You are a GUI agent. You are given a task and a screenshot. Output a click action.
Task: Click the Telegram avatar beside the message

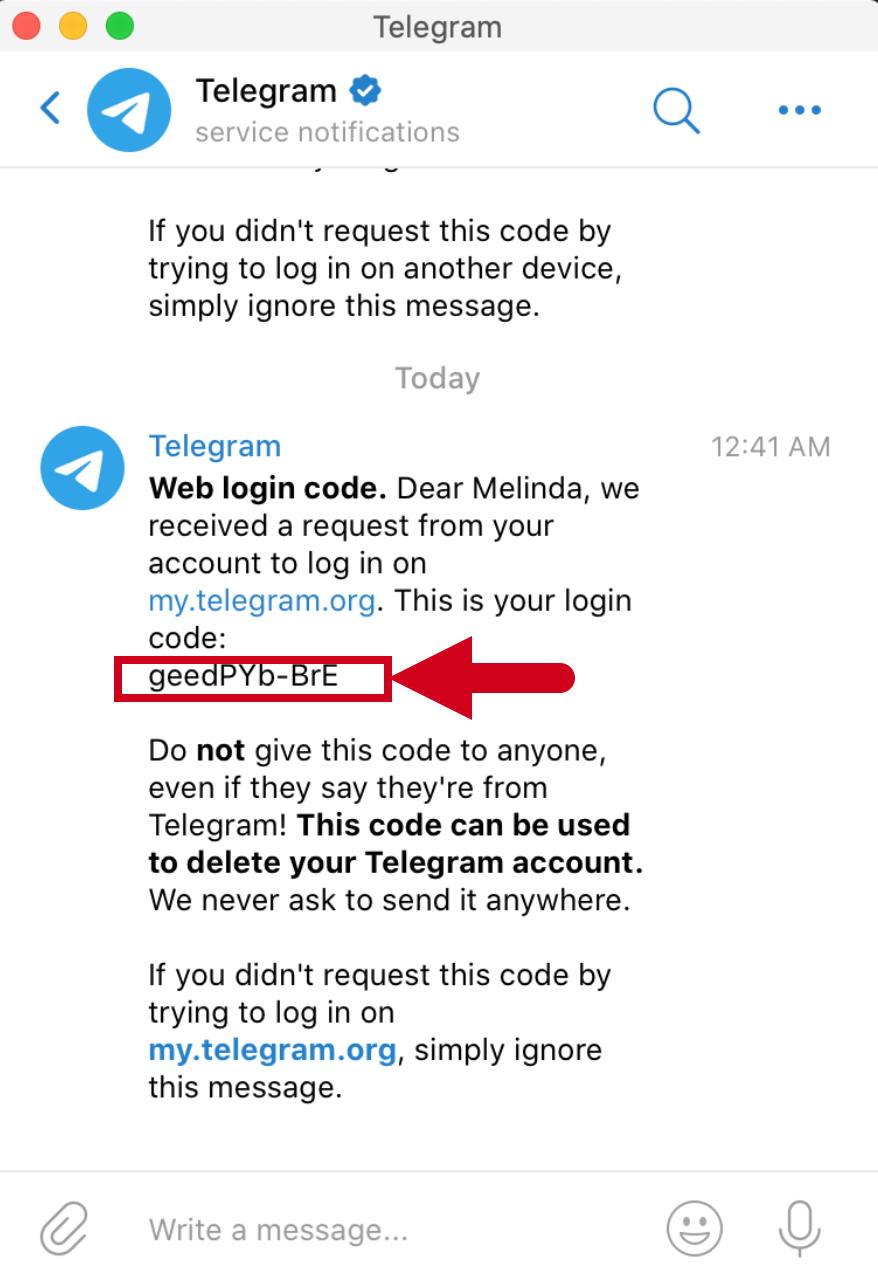82,468
